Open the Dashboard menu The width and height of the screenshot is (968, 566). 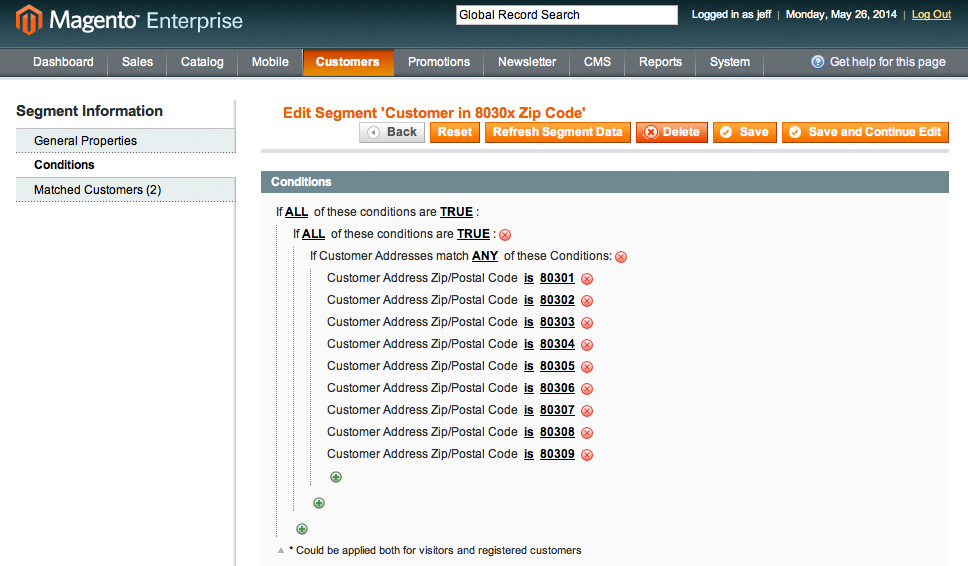tap(63, 62)
